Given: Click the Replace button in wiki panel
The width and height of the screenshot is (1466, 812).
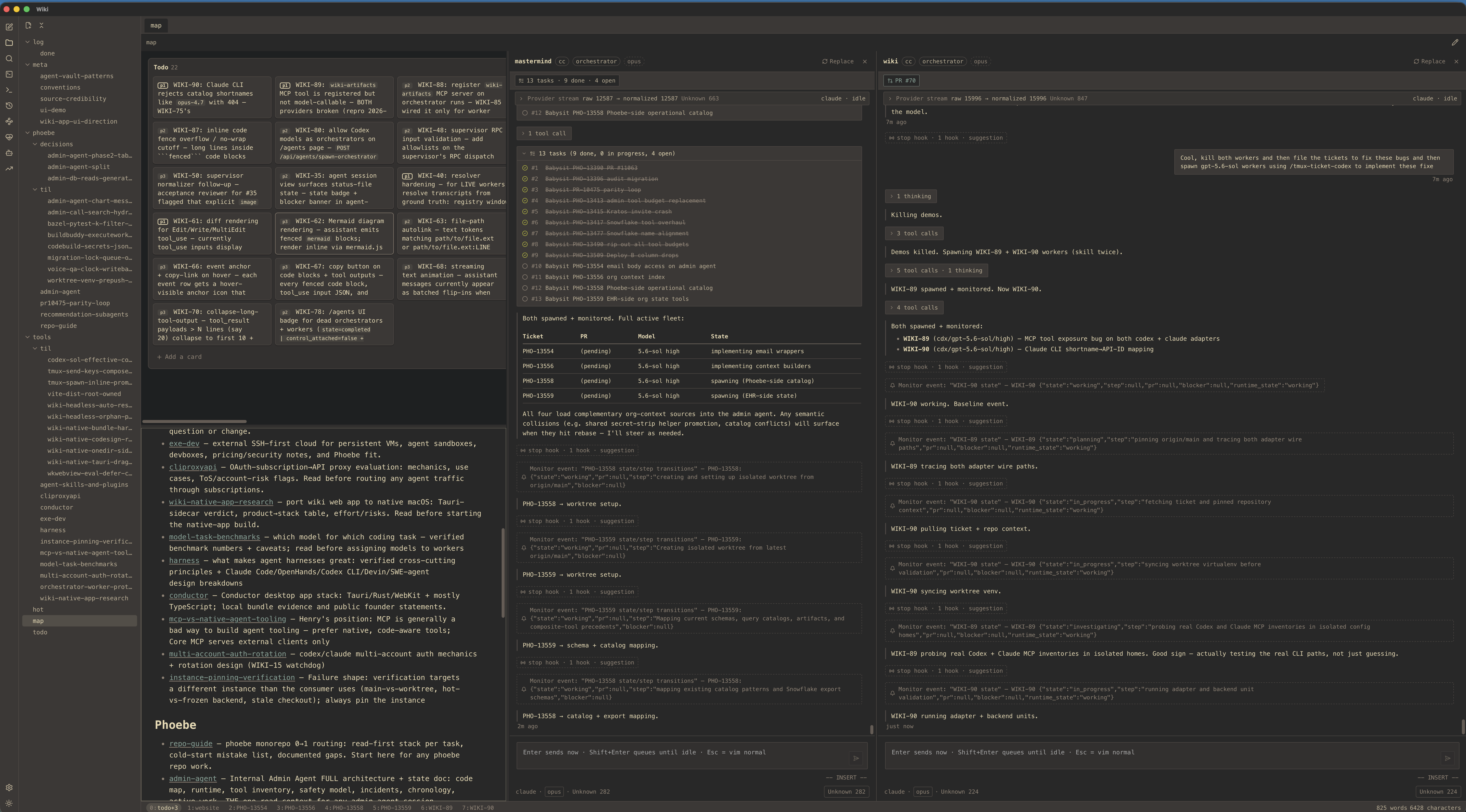Looking at the screenshot, I should coord(1429,62).
